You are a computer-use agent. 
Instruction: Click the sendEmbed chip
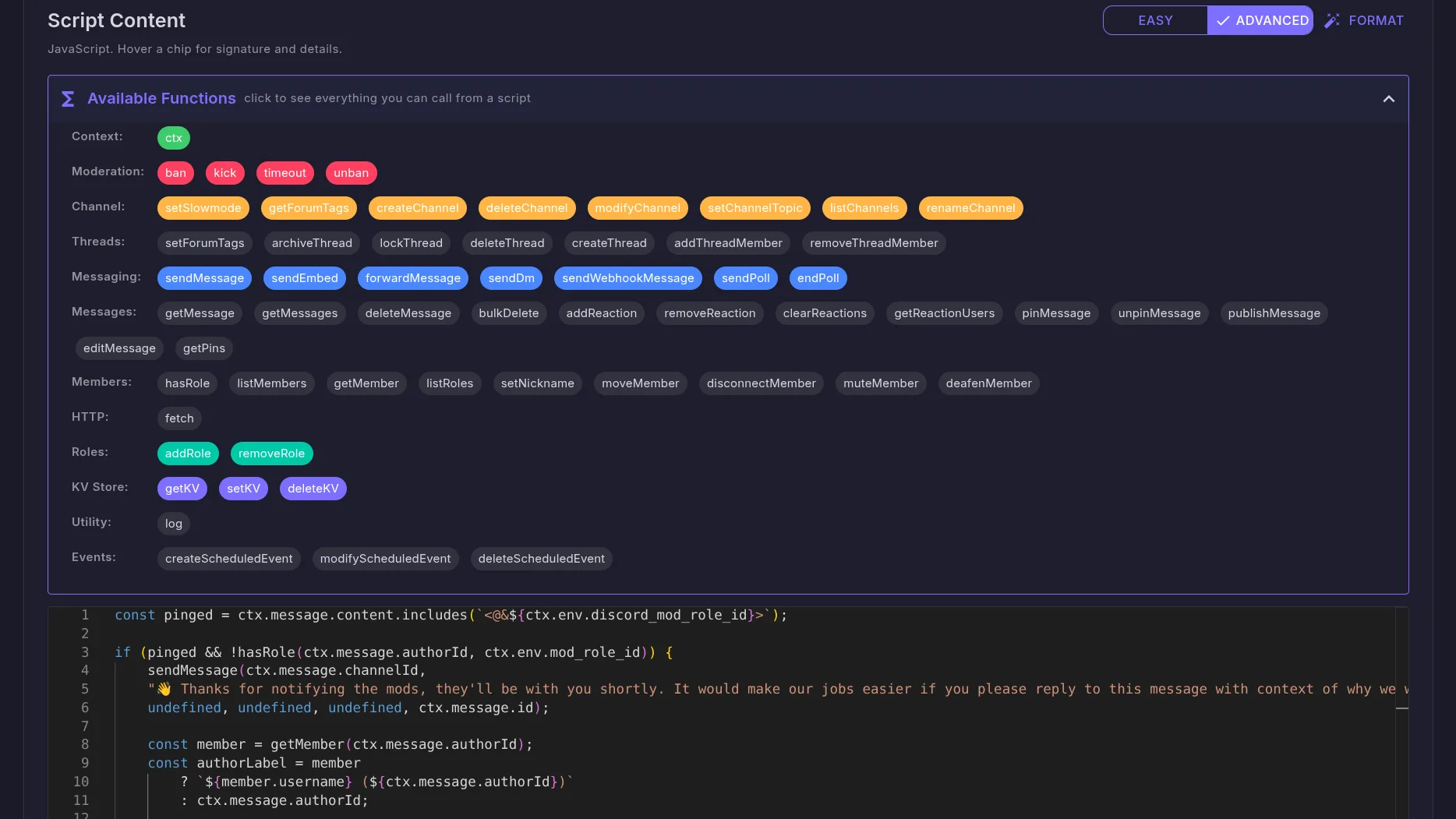(305, 278)
